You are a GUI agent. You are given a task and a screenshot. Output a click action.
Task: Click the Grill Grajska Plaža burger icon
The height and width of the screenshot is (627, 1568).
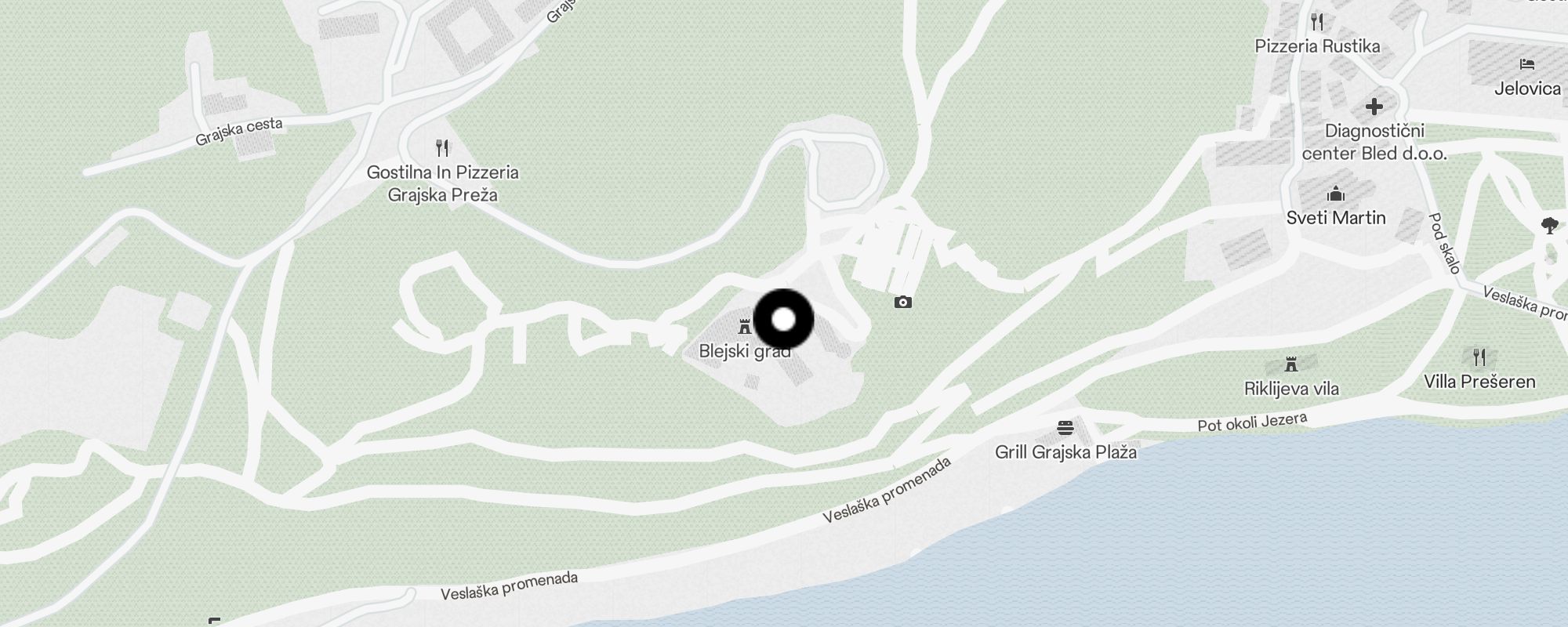click(x=1065, y=428)
